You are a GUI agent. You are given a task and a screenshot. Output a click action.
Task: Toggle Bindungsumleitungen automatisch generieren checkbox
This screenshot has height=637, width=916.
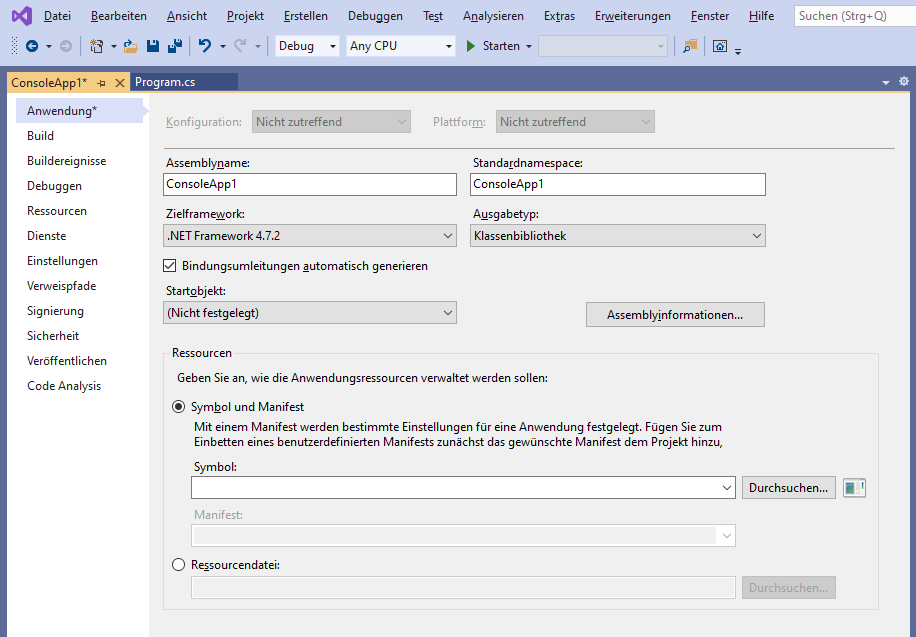coord(169,266)
